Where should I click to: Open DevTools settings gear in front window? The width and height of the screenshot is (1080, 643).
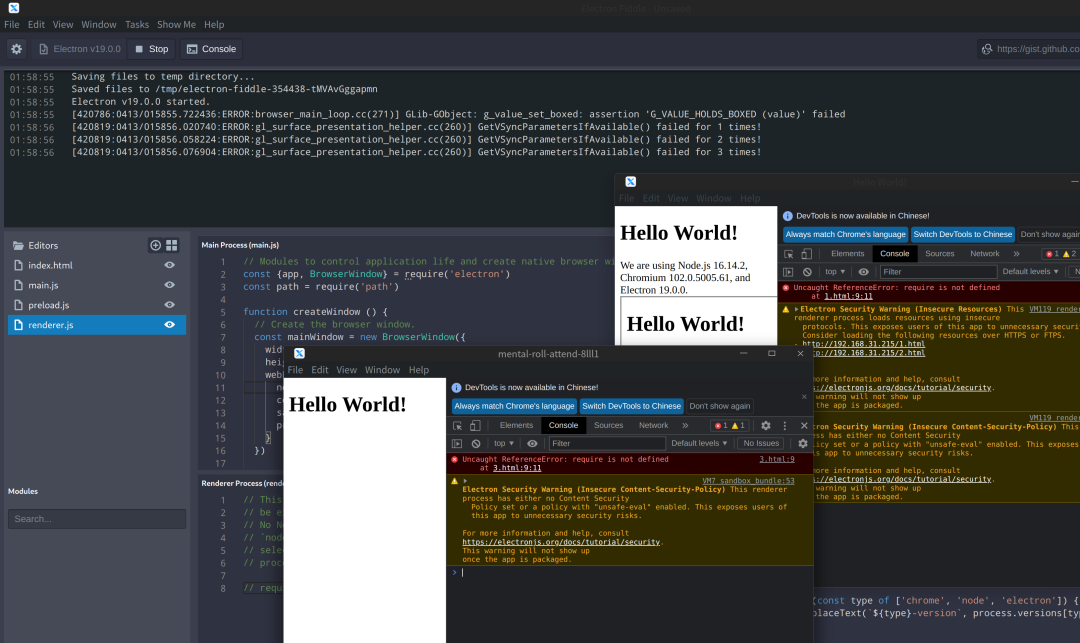pyautogui.click(x=765, y=425)
